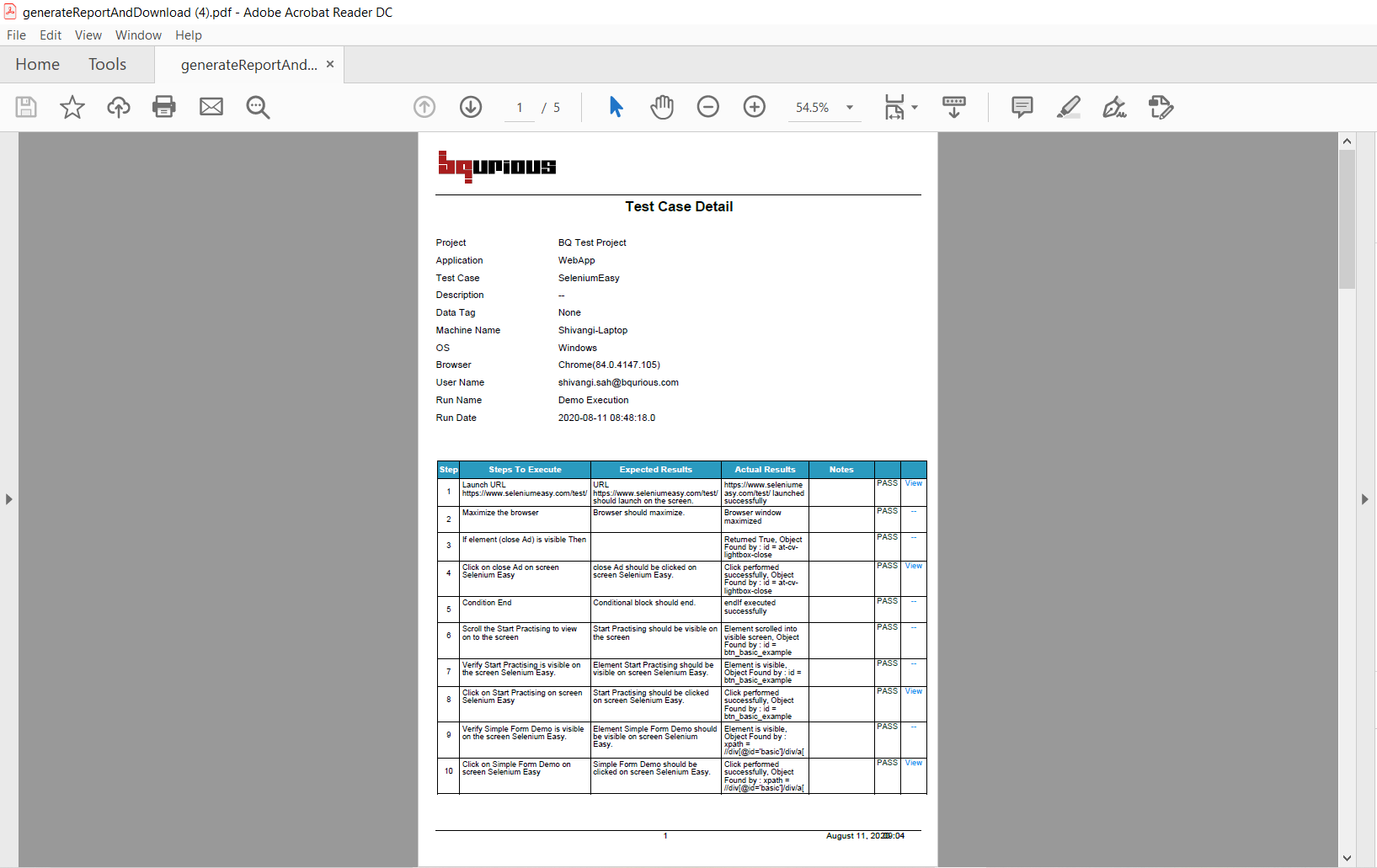Open the zoom percentage dropdown arrow

(850, 108)
